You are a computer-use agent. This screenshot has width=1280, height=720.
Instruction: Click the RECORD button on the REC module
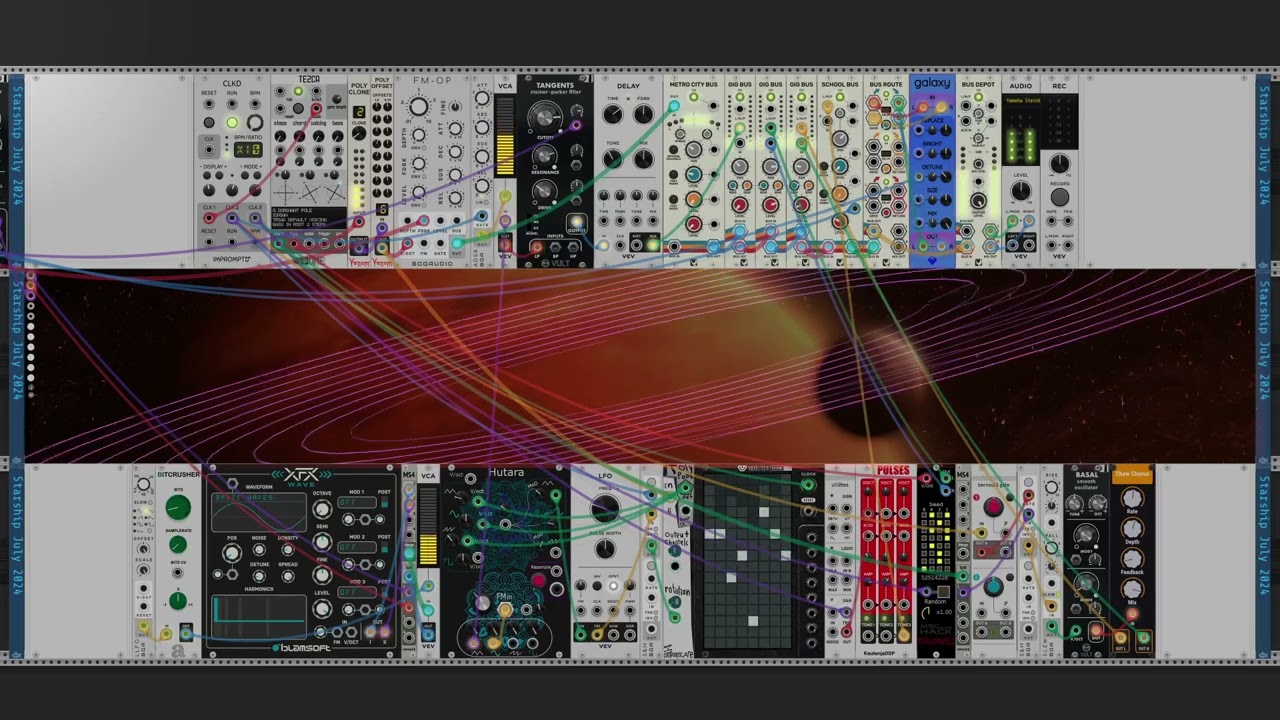(x=1060, y=197)
